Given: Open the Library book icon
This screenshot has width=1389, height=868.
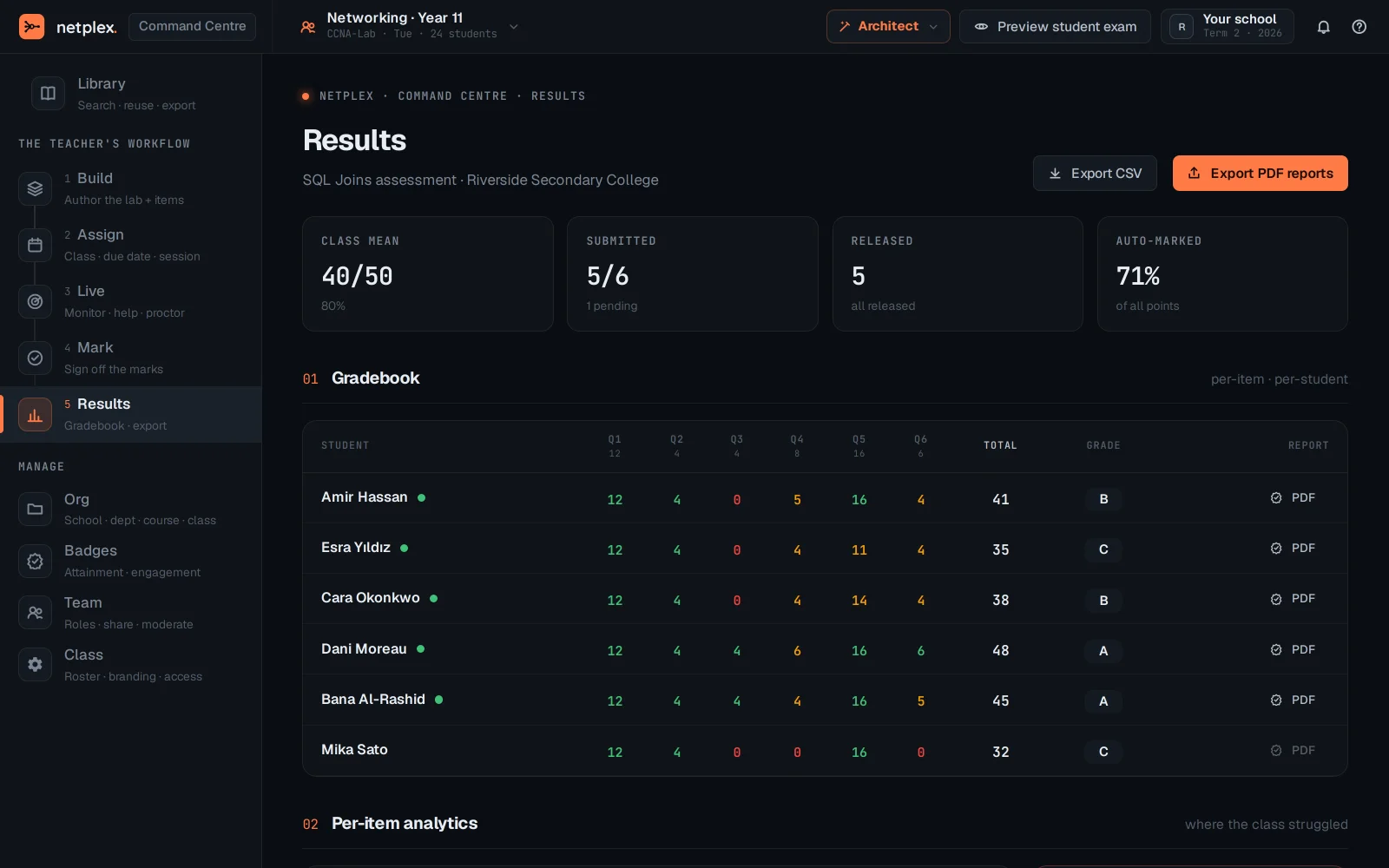Looking at the screenshot, I should pos(48,94).
